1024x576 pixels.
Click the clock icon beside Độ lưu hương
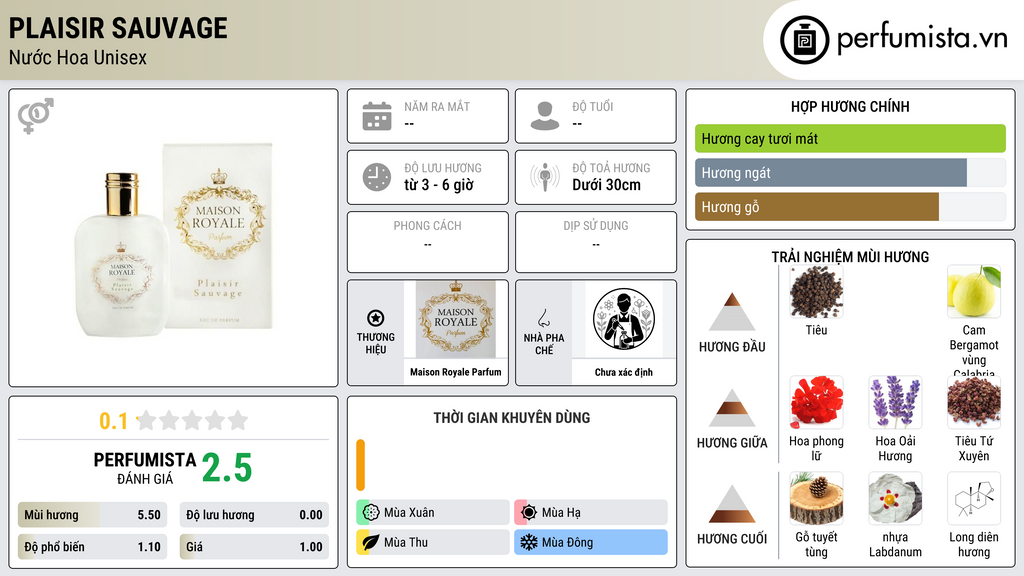(377, 177)
